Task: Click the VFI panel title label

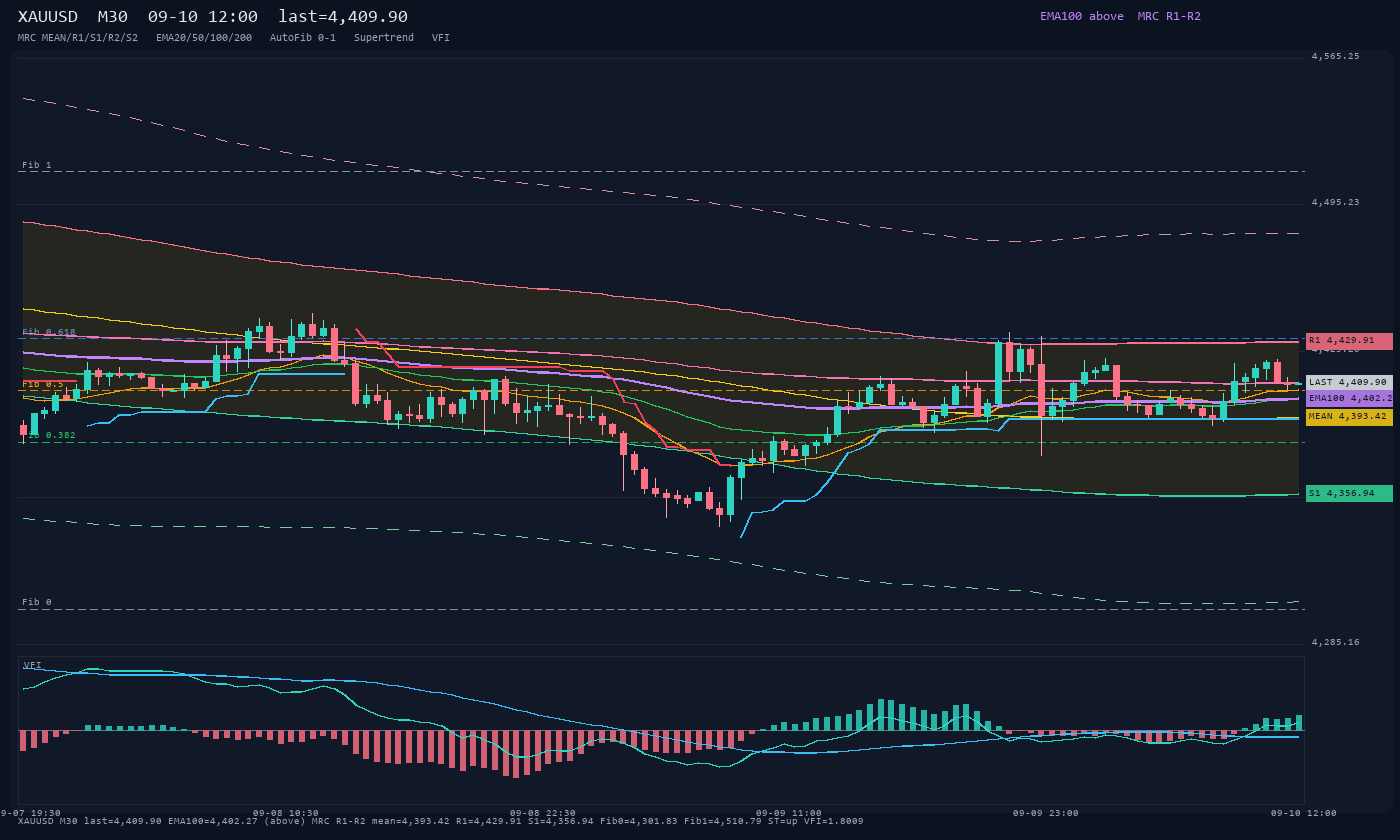Action: pyautogui.click(x=33, y=665)
